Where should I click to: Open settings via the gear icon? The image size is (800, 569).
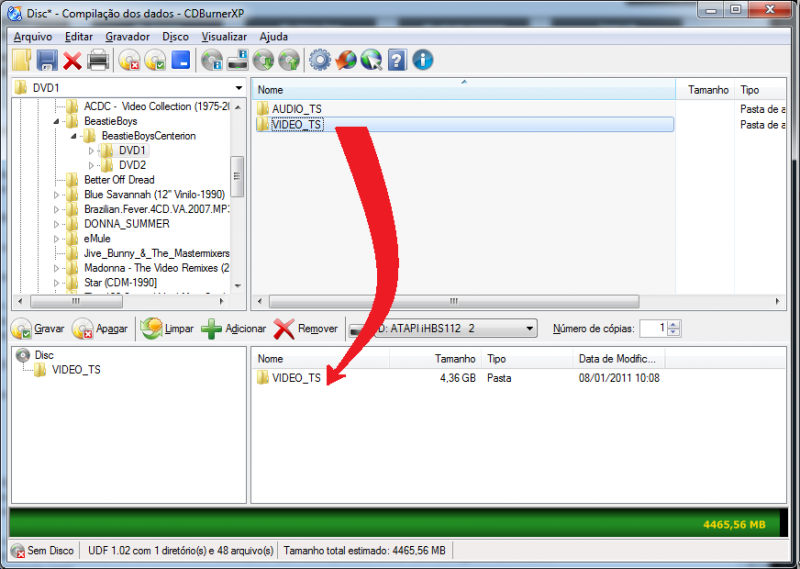coord(320,60)
